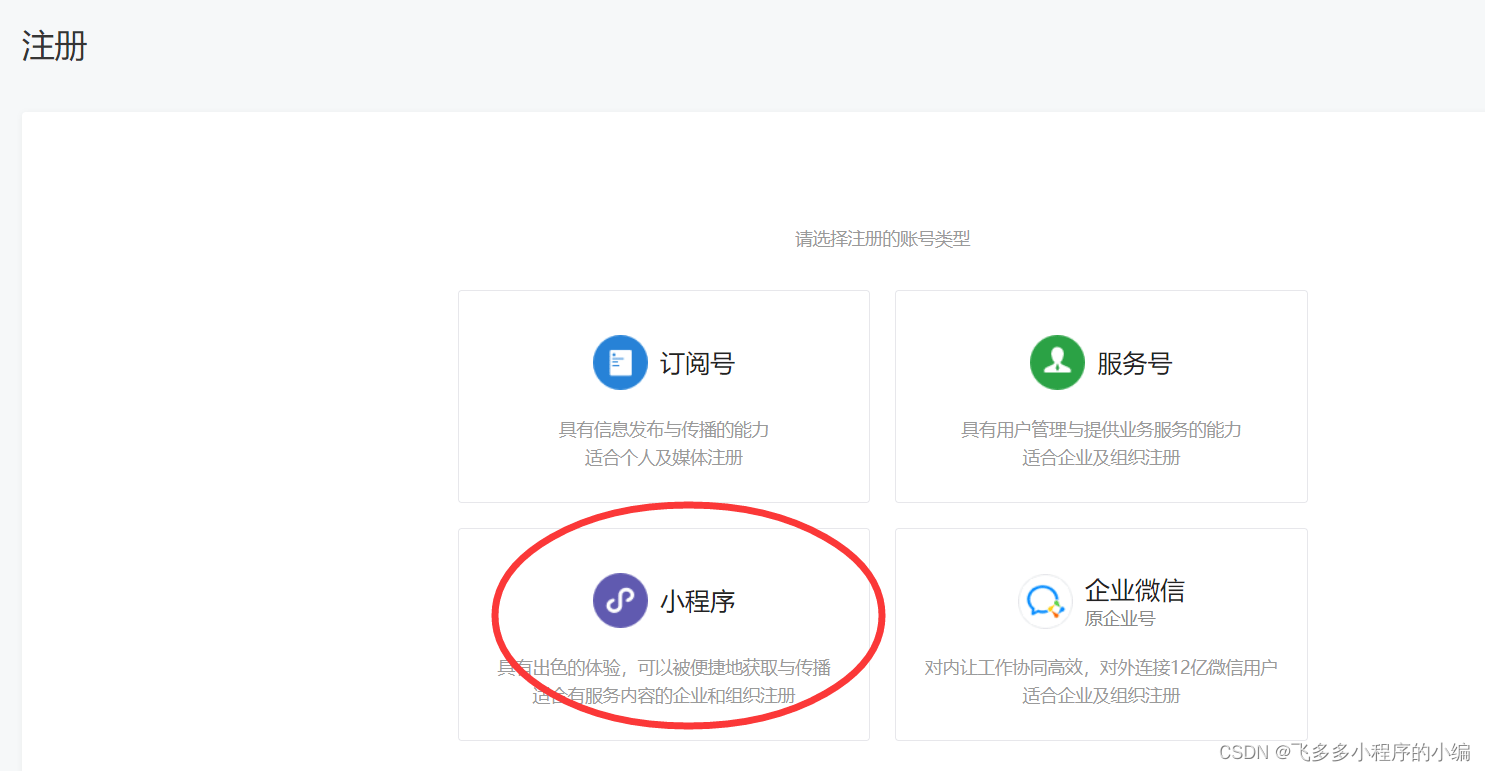Select the 订阅号 title text
Screen dimensions: 1485x771
point(697,363)
